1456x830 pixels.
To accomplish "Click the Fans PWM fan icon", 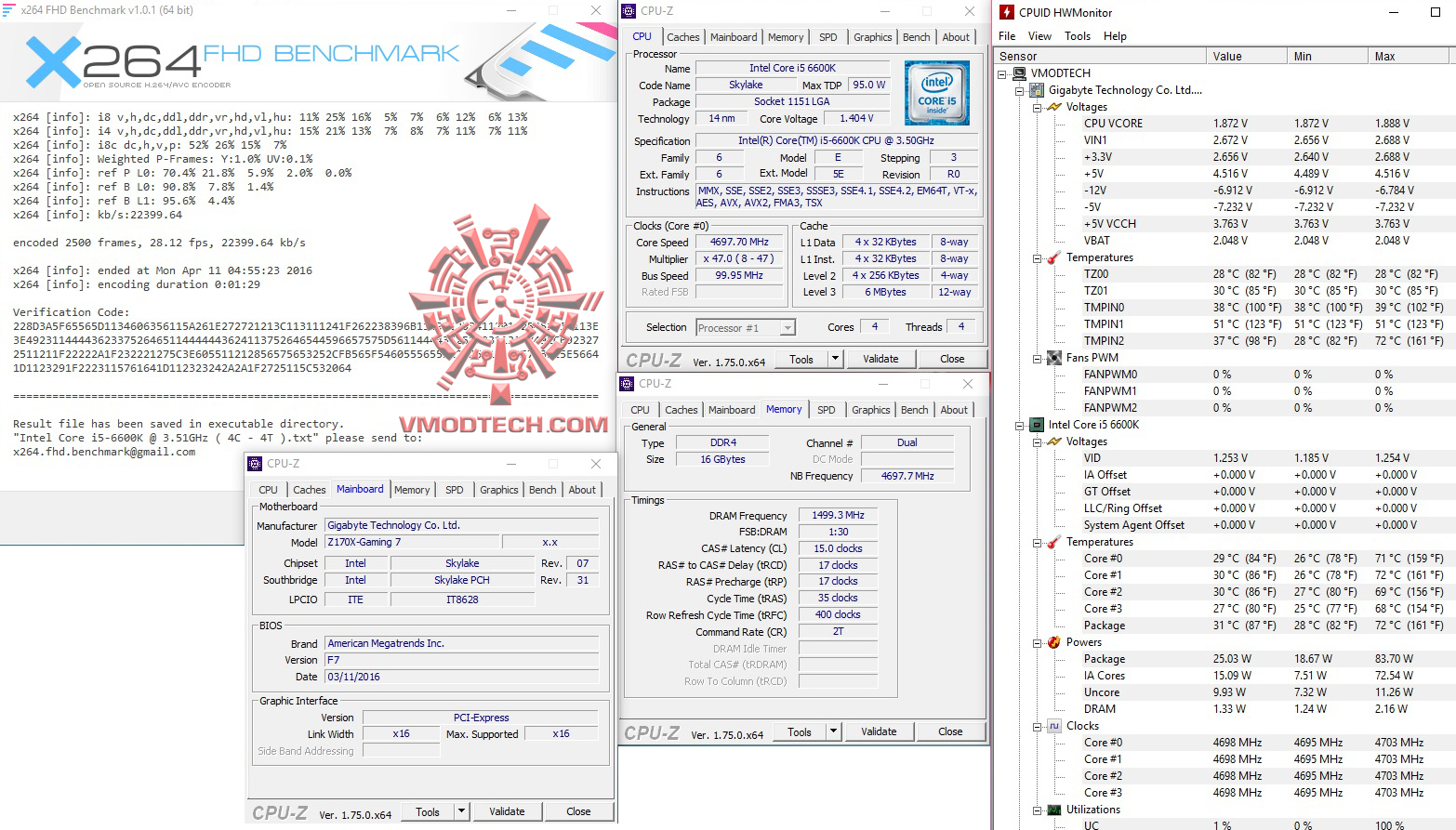I will coord(1054,358).
